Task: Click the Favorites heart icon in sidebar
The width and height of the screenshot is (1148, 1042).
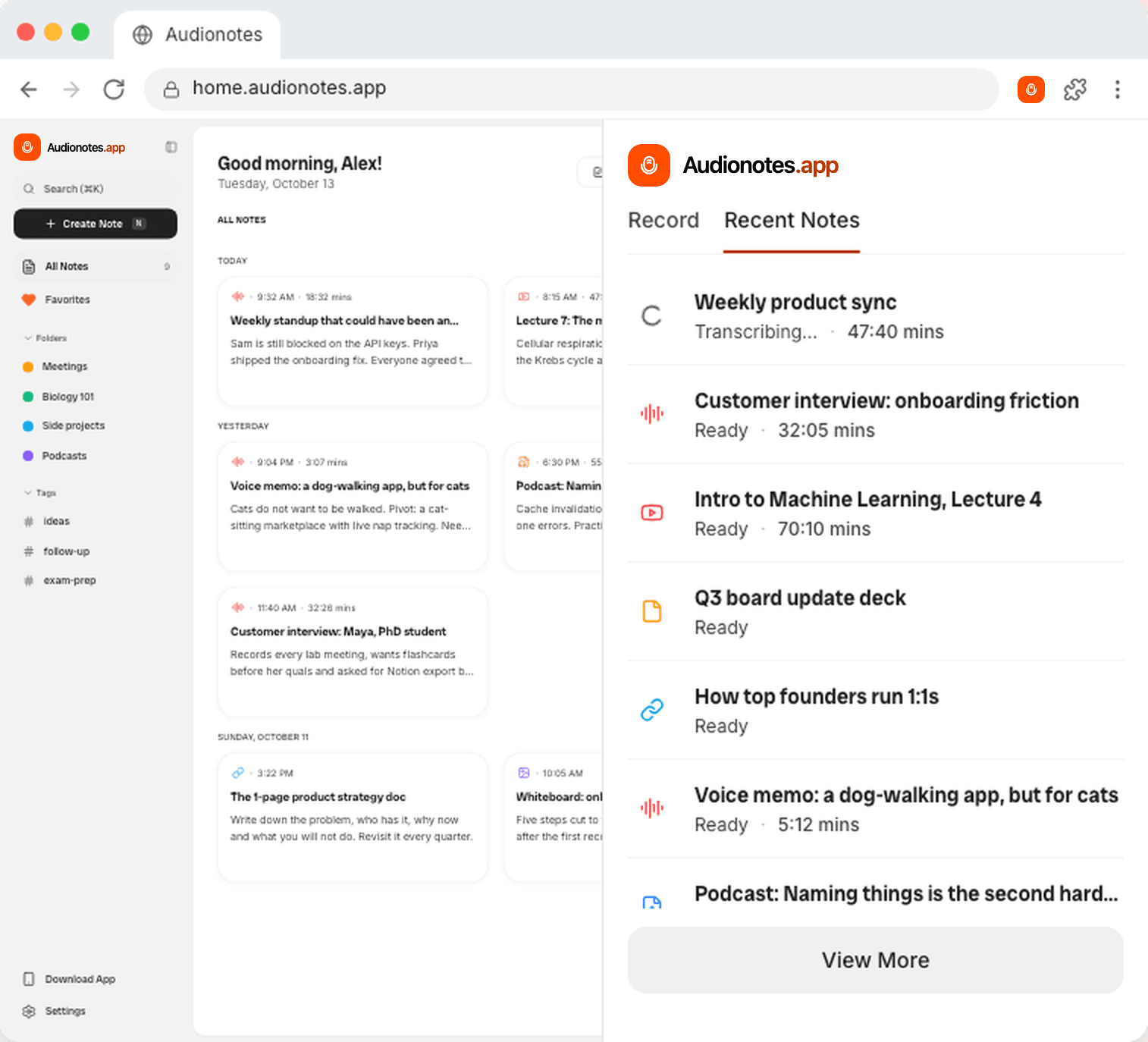Action: (29, 300)
